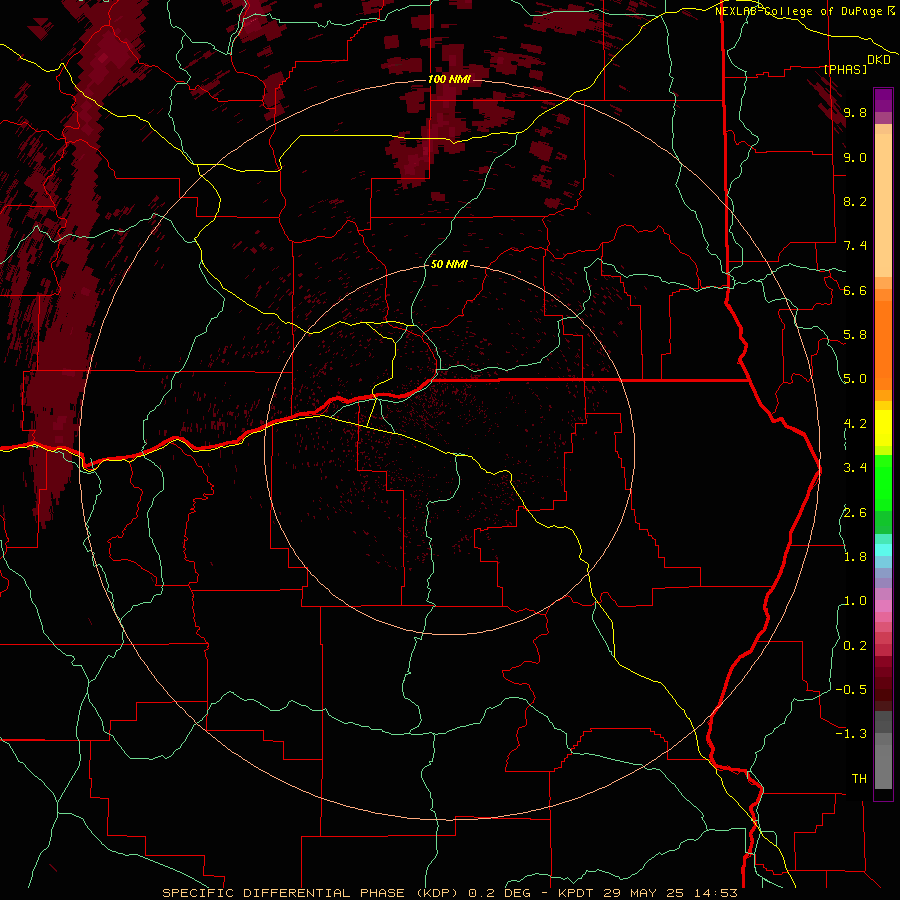Click the 8.2 value on the scale
The width and height of the screenshot is (900, 900).
pyautogui.click(x=855, y=201)
